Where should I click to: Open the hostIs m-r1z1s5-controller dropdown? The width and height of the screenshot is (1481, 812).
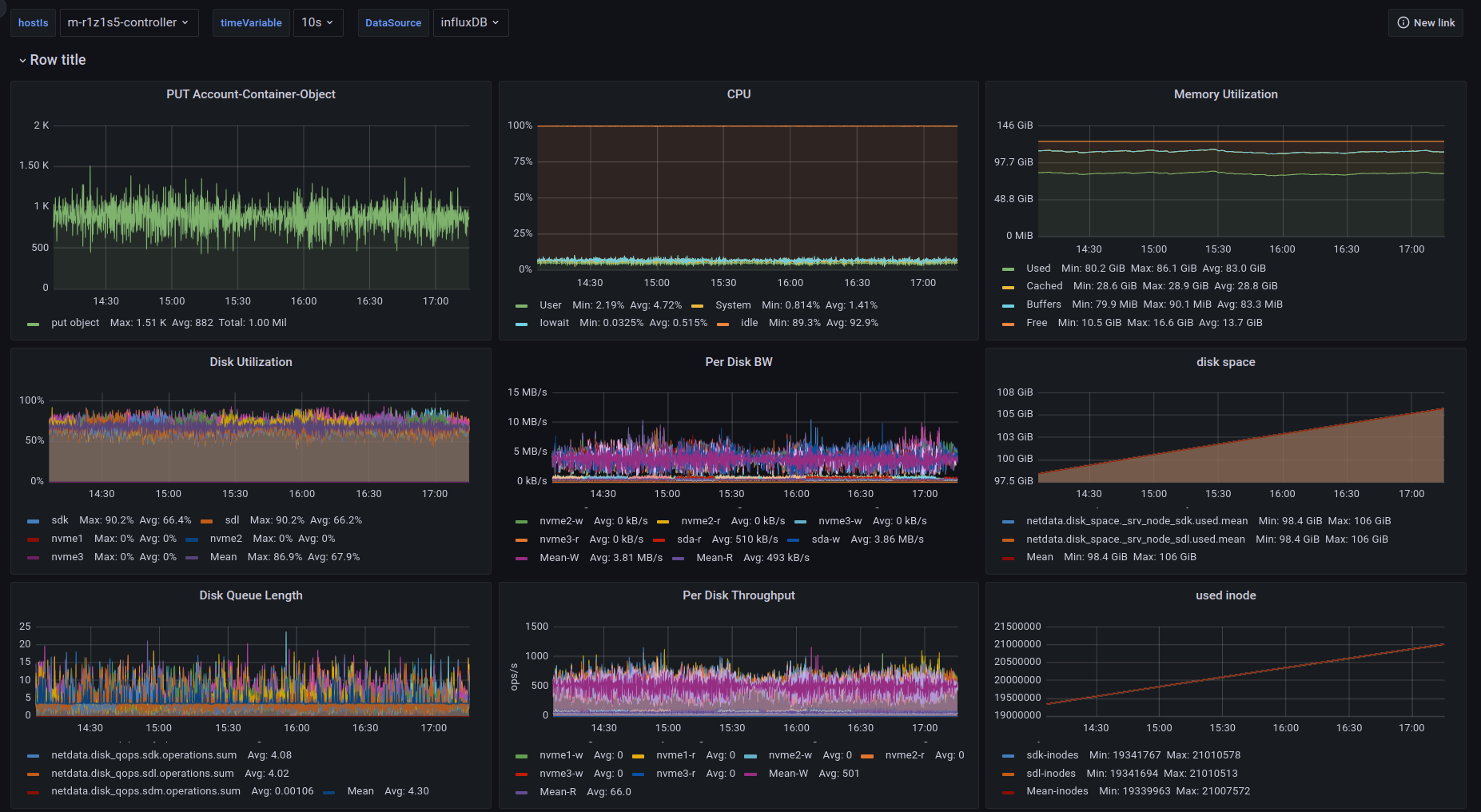[128, 22]
